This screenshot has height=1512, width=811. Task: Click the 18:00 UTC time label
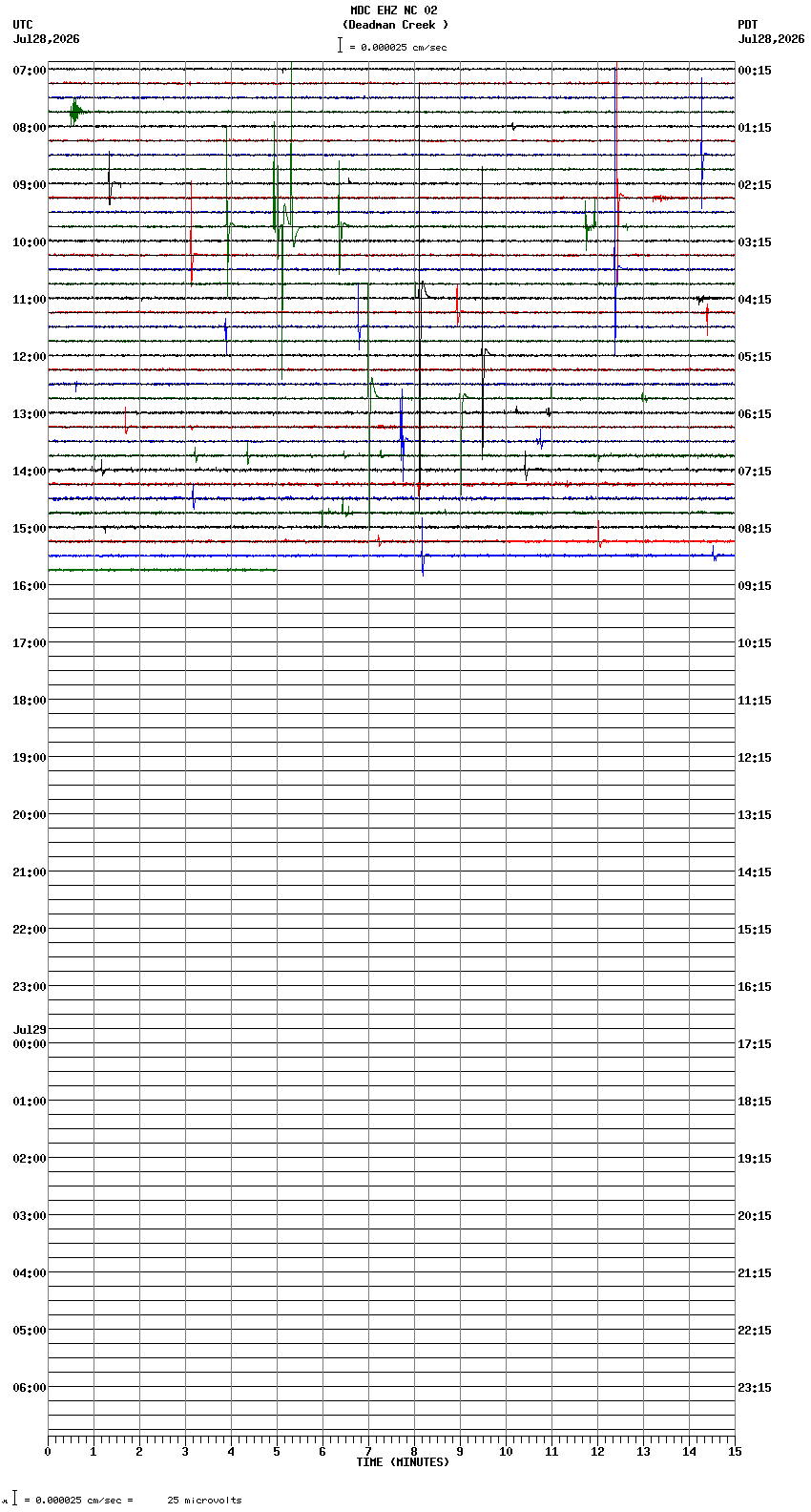[x=30, y=701]
